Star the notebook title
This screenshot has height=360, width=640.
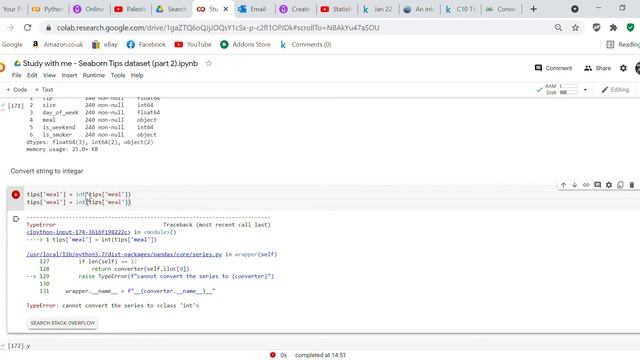tap(209, 63)
